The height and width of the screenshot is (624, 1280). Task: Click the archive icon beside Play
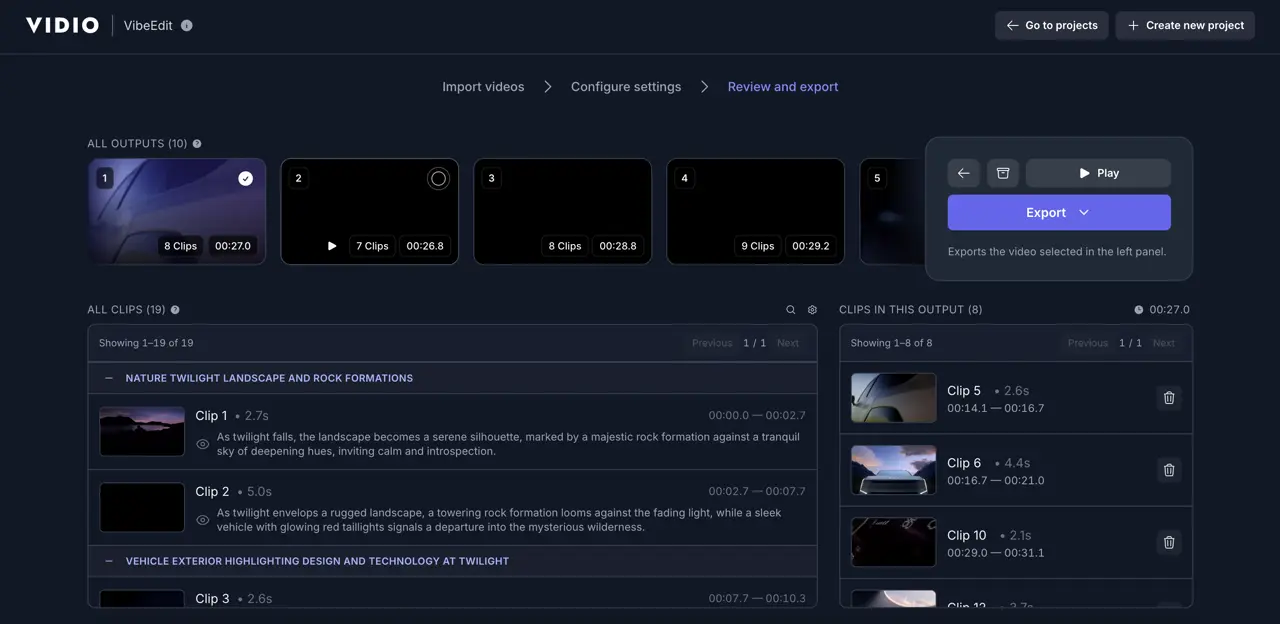pos(1002,173)
